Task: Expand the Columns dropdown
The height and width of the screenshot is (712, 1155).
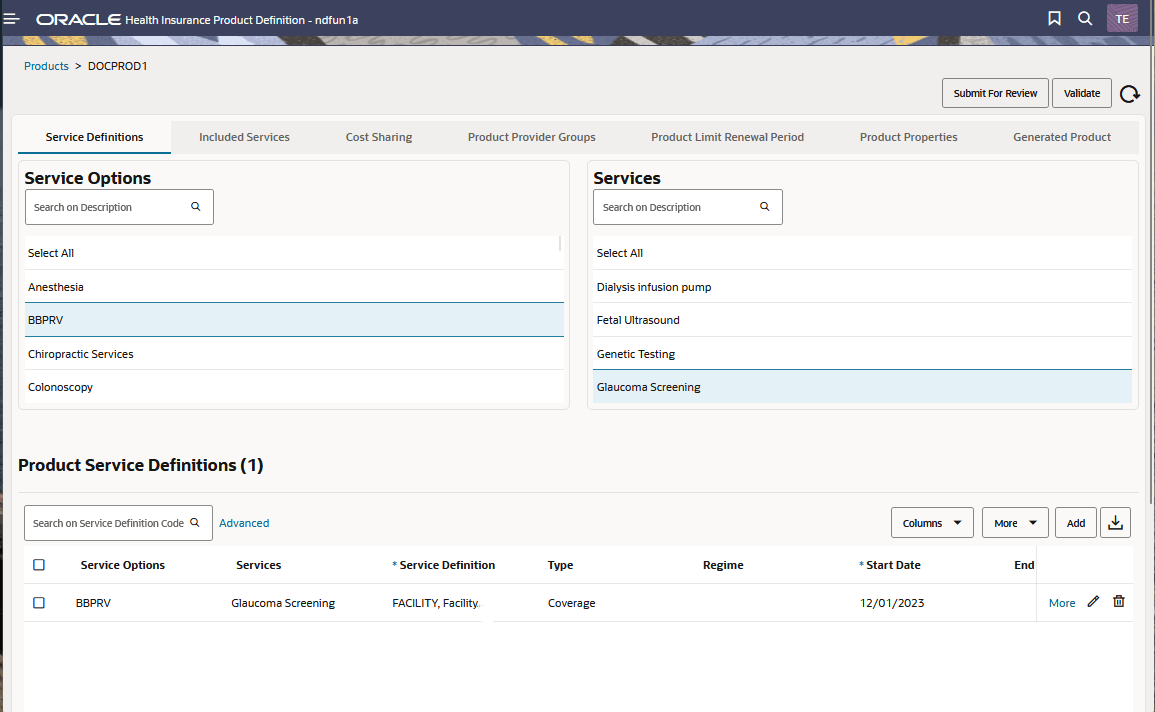Action: 932,523
